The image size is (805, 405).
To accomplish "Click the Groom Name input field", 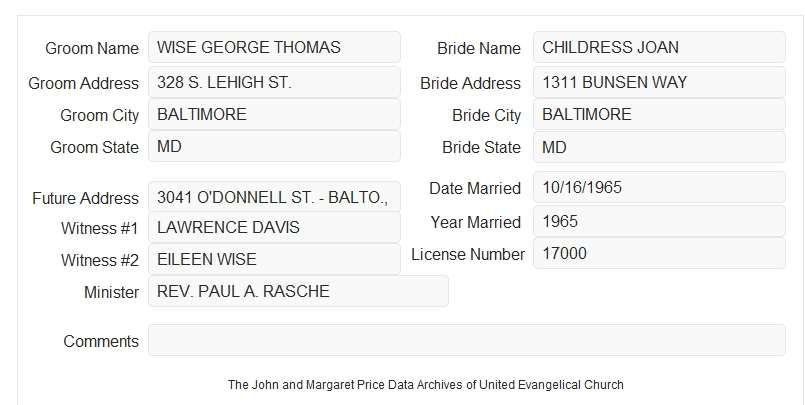I will point(274,47).
